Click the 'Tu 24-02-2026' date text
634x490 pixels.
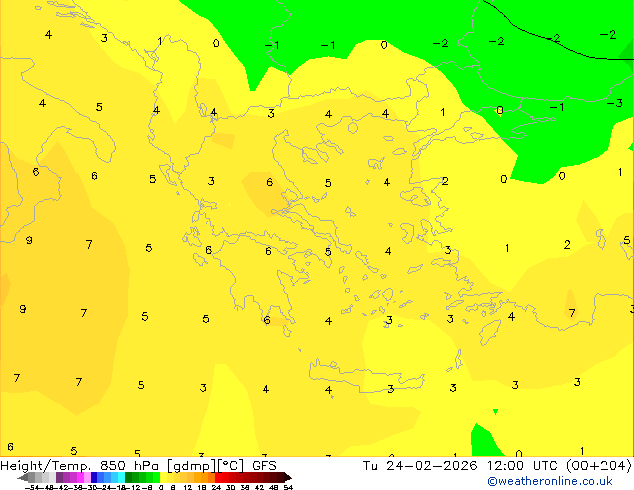(420, 465)
